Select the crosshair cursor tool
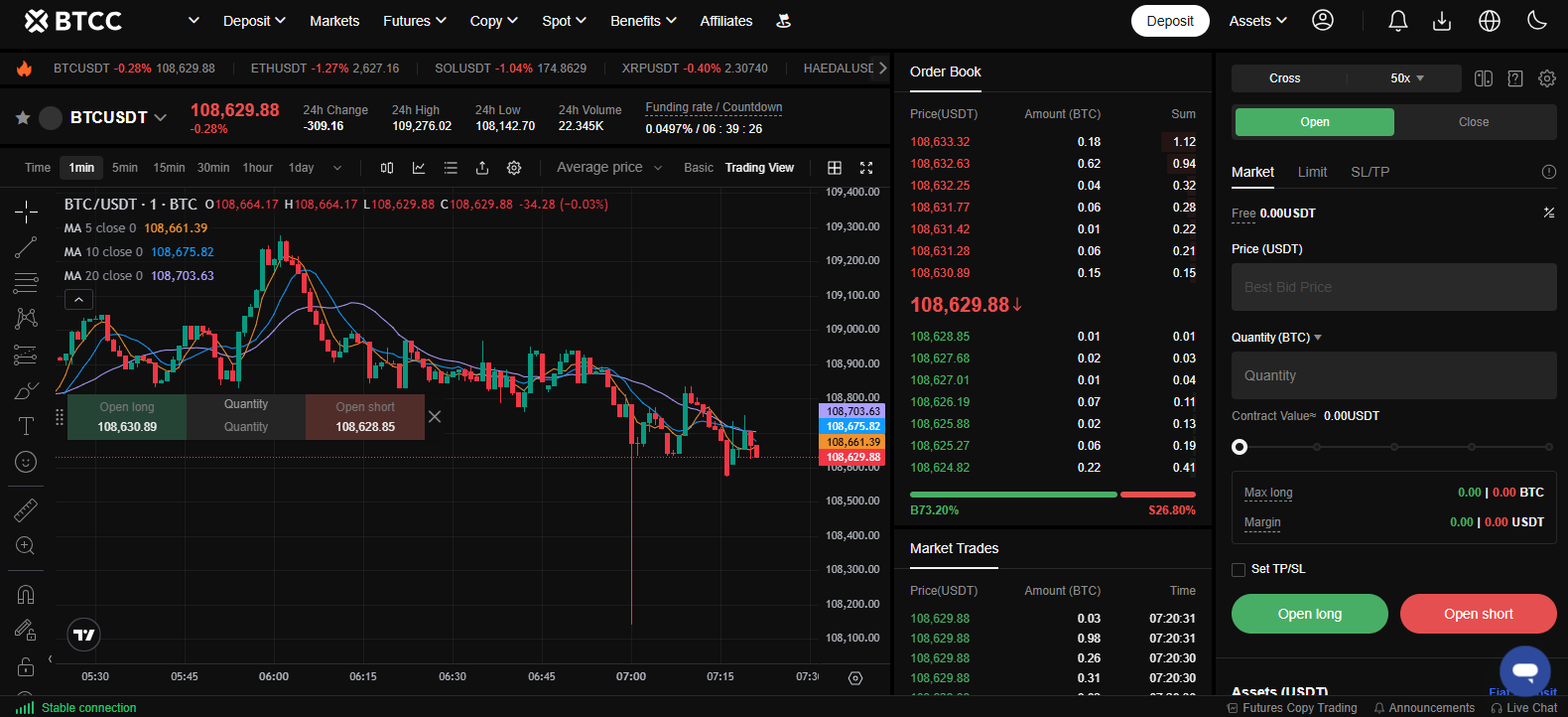1568x717 pixels. coord(26,211)
